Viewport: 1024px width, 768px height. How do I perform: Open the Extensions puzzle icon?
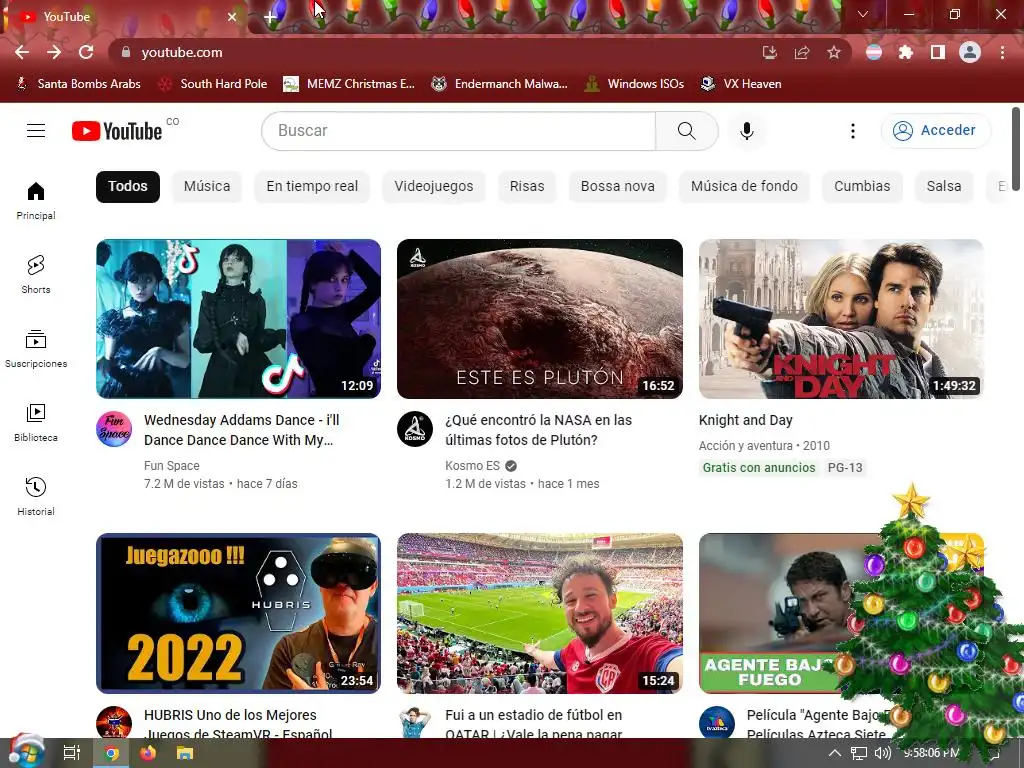906,52
